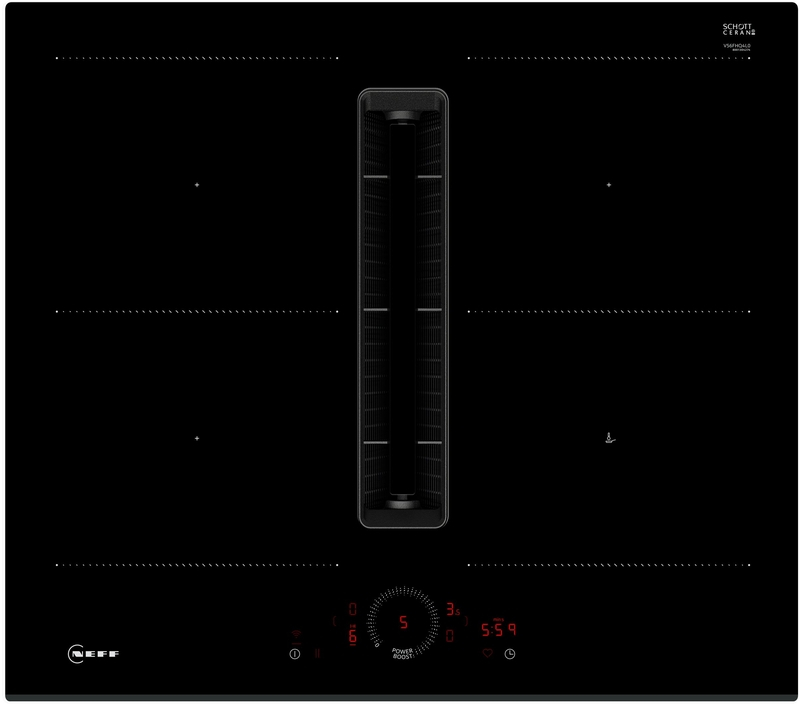Select the rear-right zone showing 3s

[452, 607]
